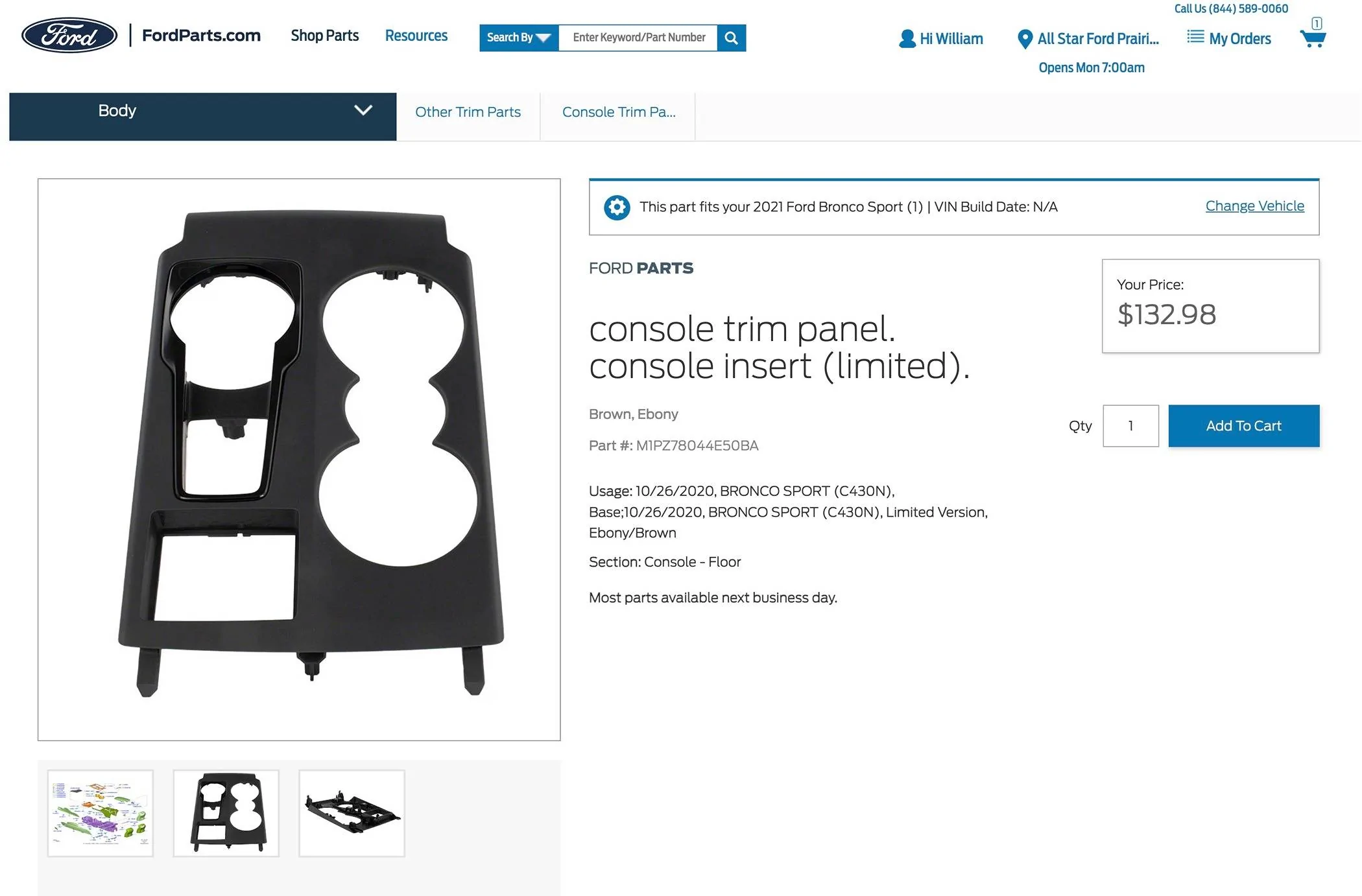Click the Call Us phone number link
Screen dimensions: 1362x896
pyautogui.click(x=1230, y=8)
